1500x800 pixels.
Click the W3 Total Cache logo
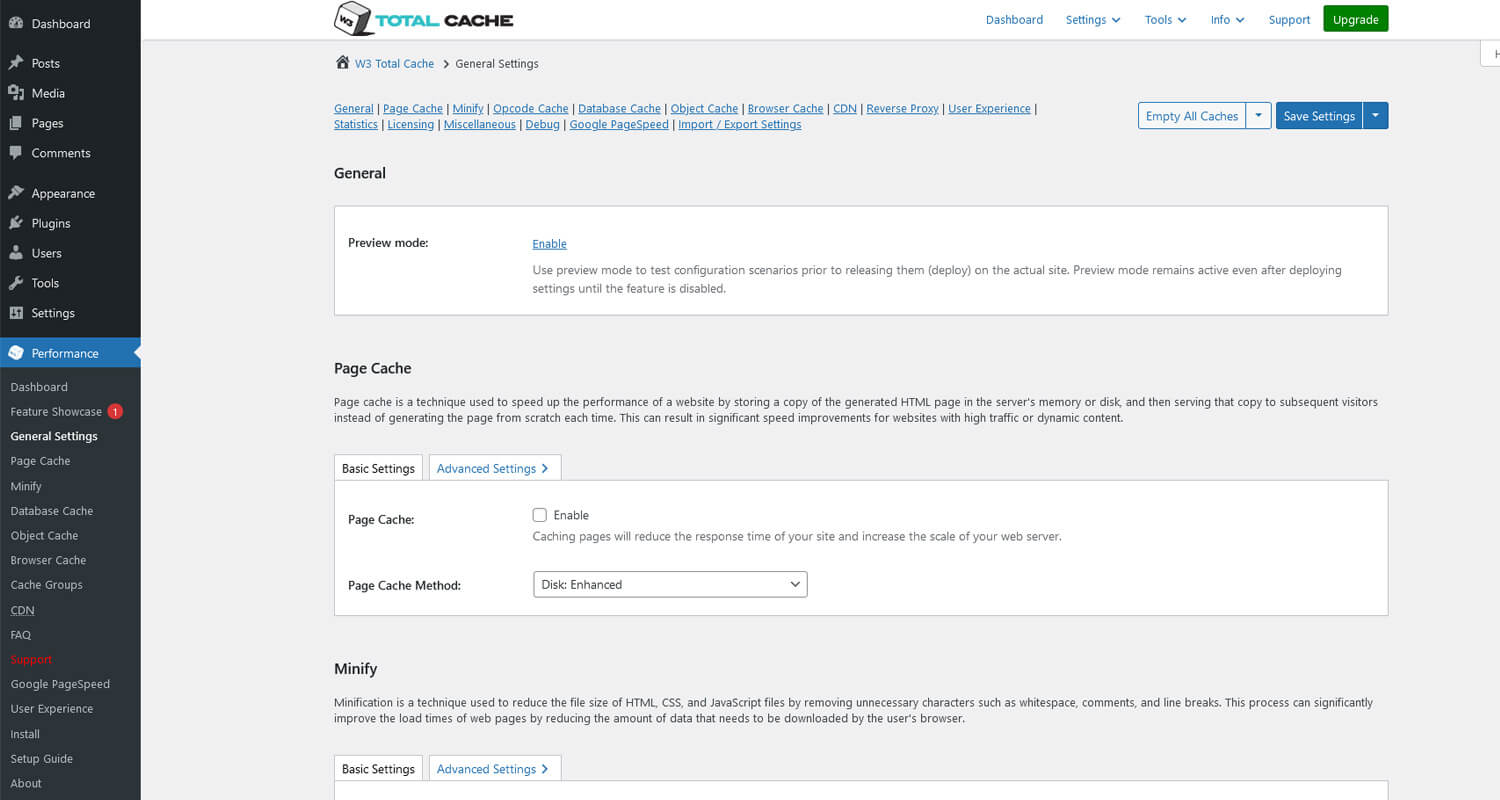(x=423, y=19)
